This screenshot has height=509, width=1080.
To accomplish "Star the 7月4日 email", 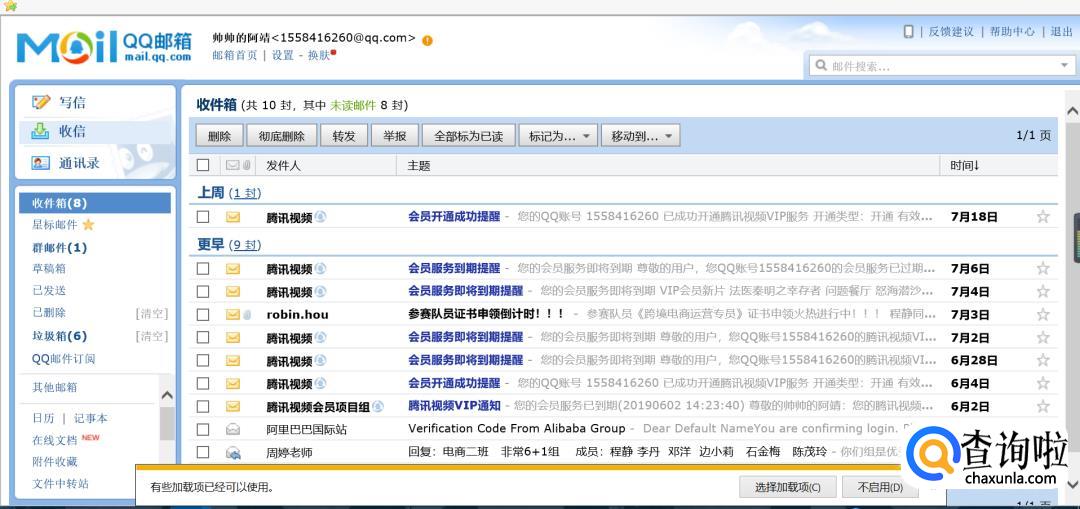I will [x=1043, y=291].
